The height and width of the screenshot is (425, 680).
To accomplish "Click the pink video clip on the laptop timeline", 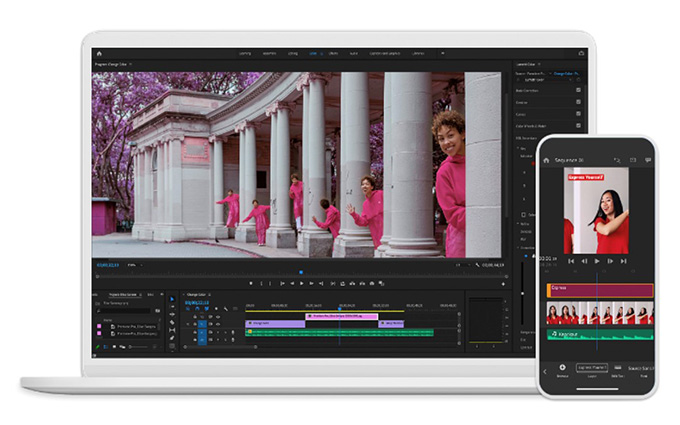I will coord(341,316).
